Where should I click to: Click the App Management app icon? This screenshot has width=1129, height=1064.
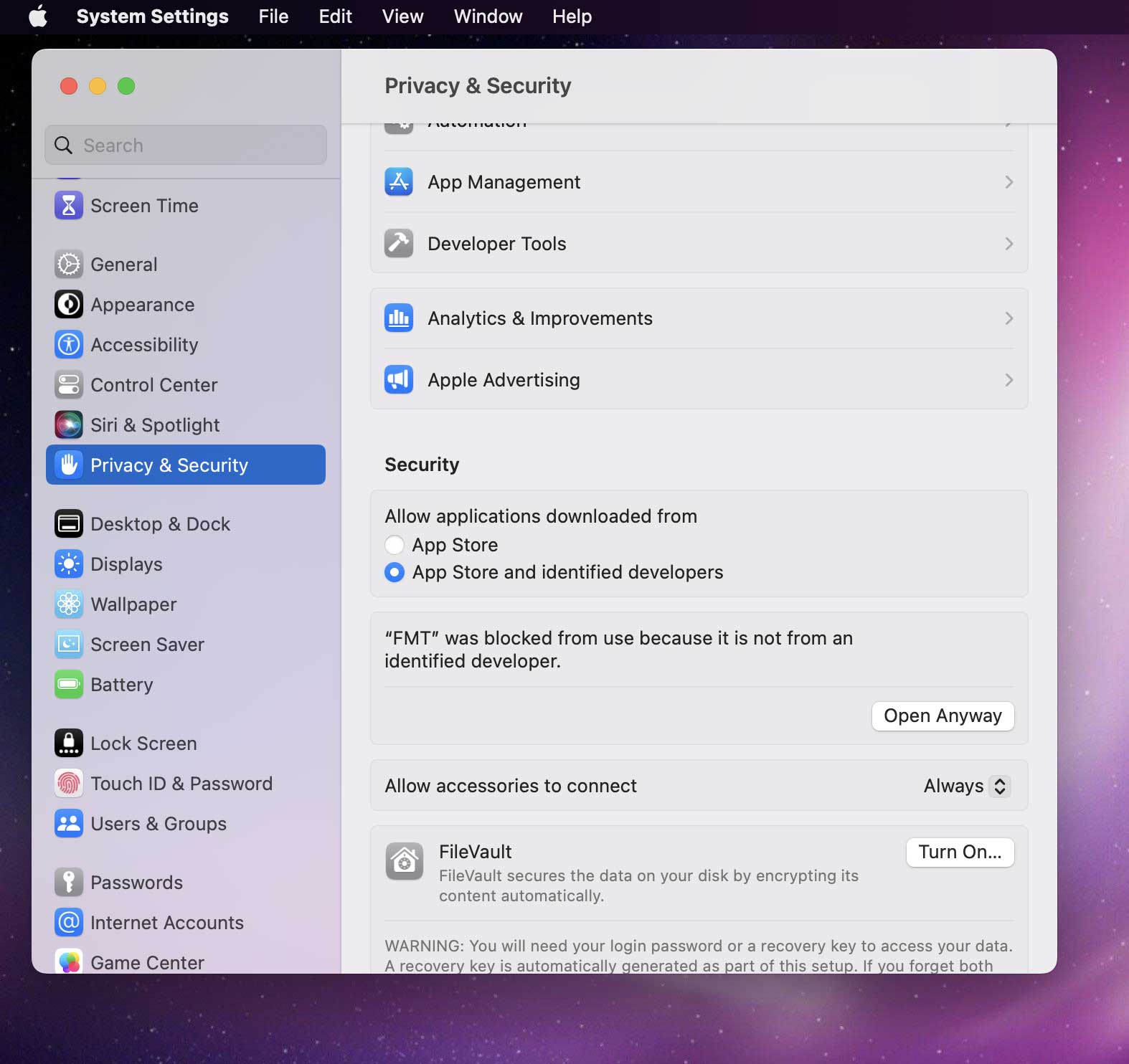click(399, 182)
